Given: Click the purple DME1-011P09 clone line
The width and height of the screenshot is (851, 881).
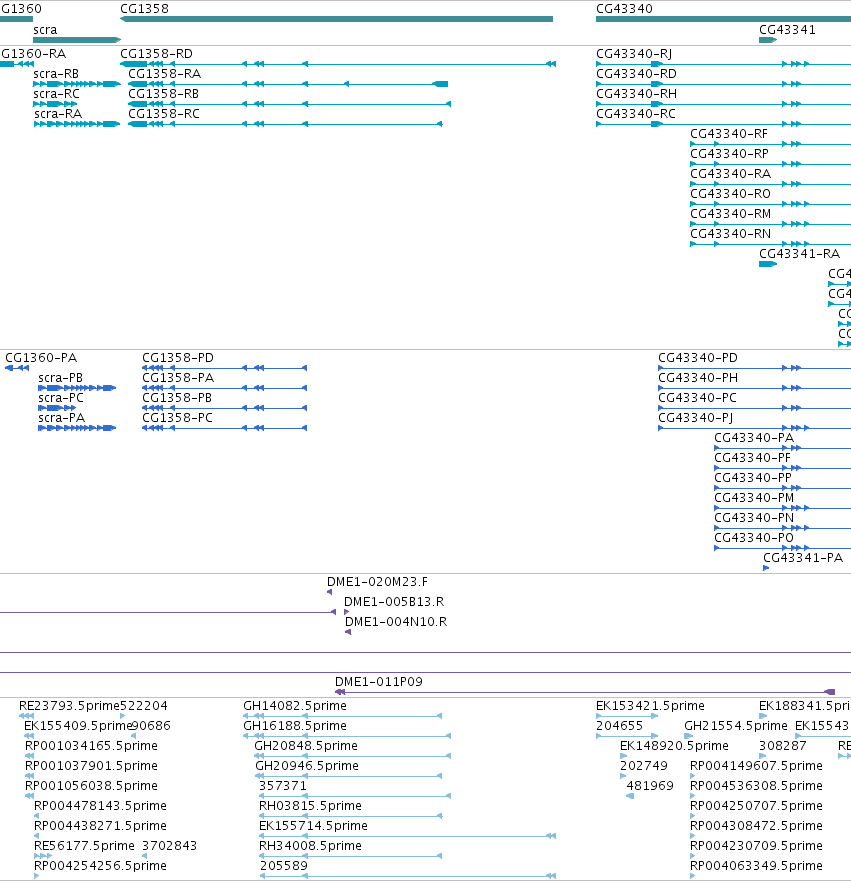Looking at the screenshot, I should point(585,692).
